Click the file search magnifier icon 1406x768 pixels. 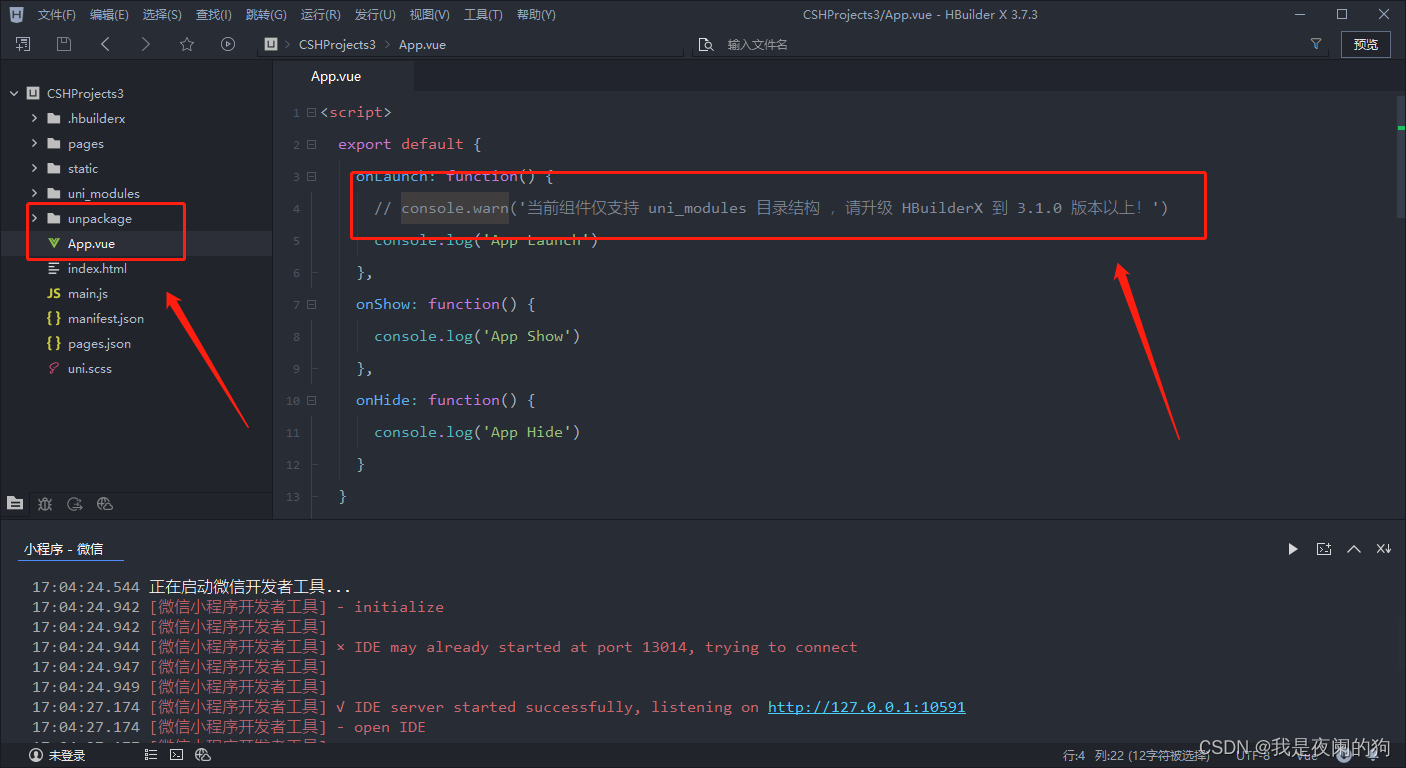coord(706,44)
